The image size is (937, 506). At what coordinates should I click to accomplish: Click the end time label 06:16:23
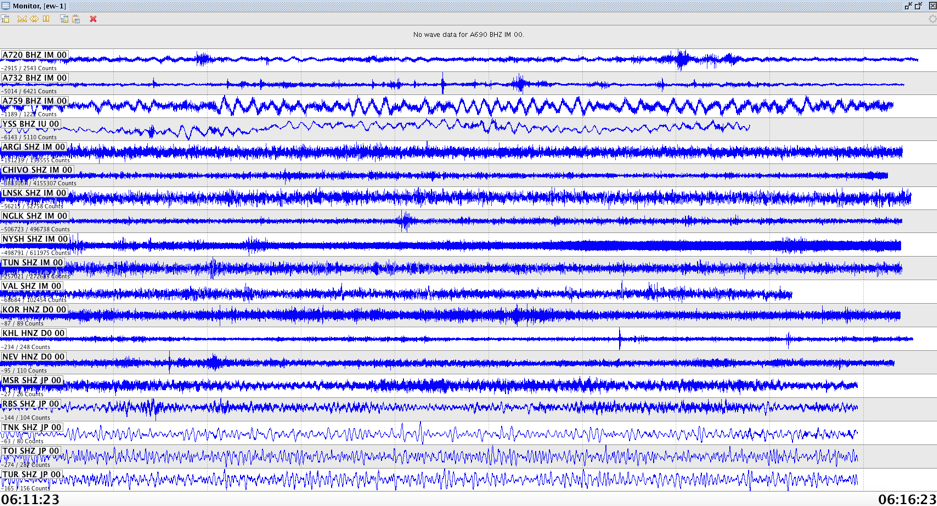(906, 498)
